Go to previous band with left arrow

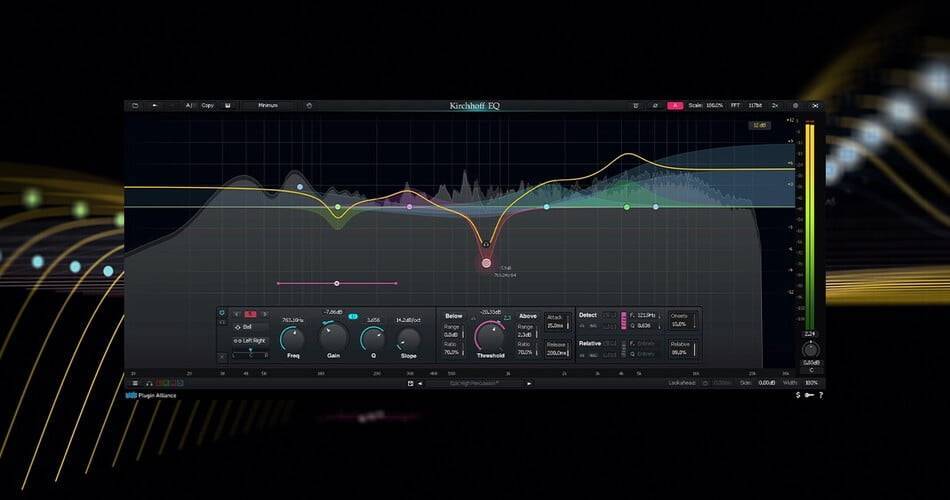pyautogui.click(x=237, y=314)
